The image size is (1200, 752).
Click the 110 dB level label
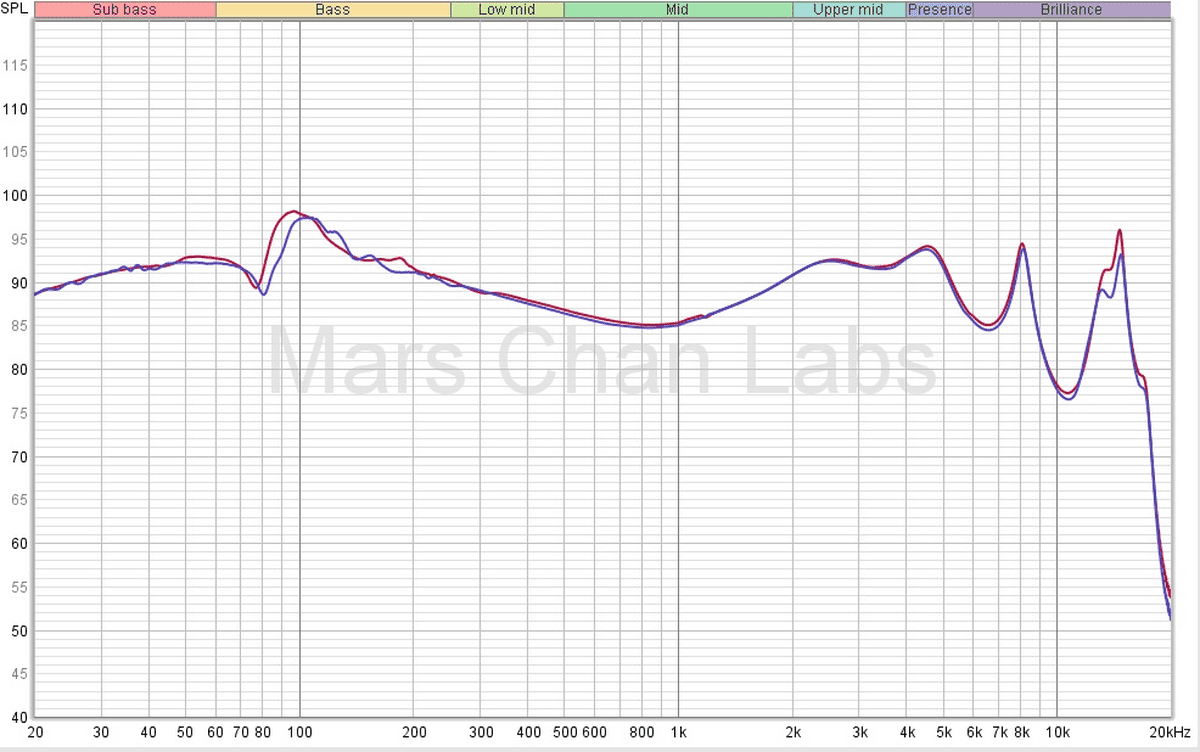pos(14,109)
